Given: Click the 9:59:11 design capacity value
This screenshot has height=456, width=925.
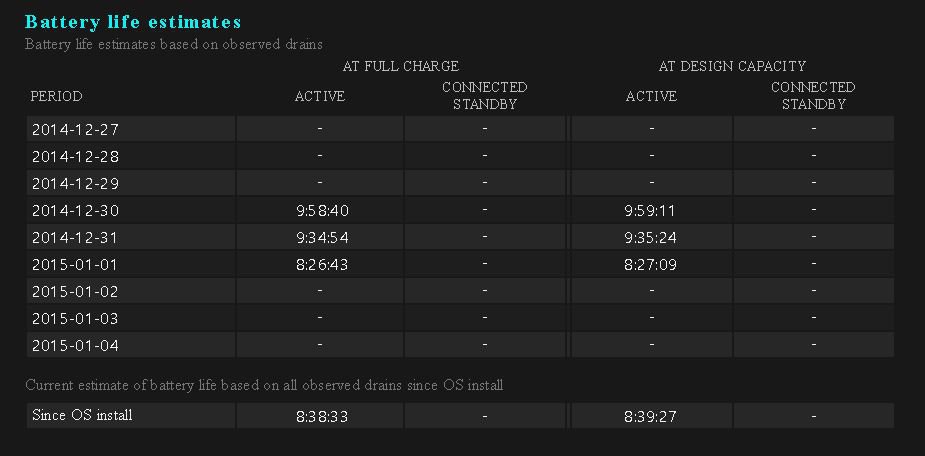Looking at the screenshot, I should [651, 210].
